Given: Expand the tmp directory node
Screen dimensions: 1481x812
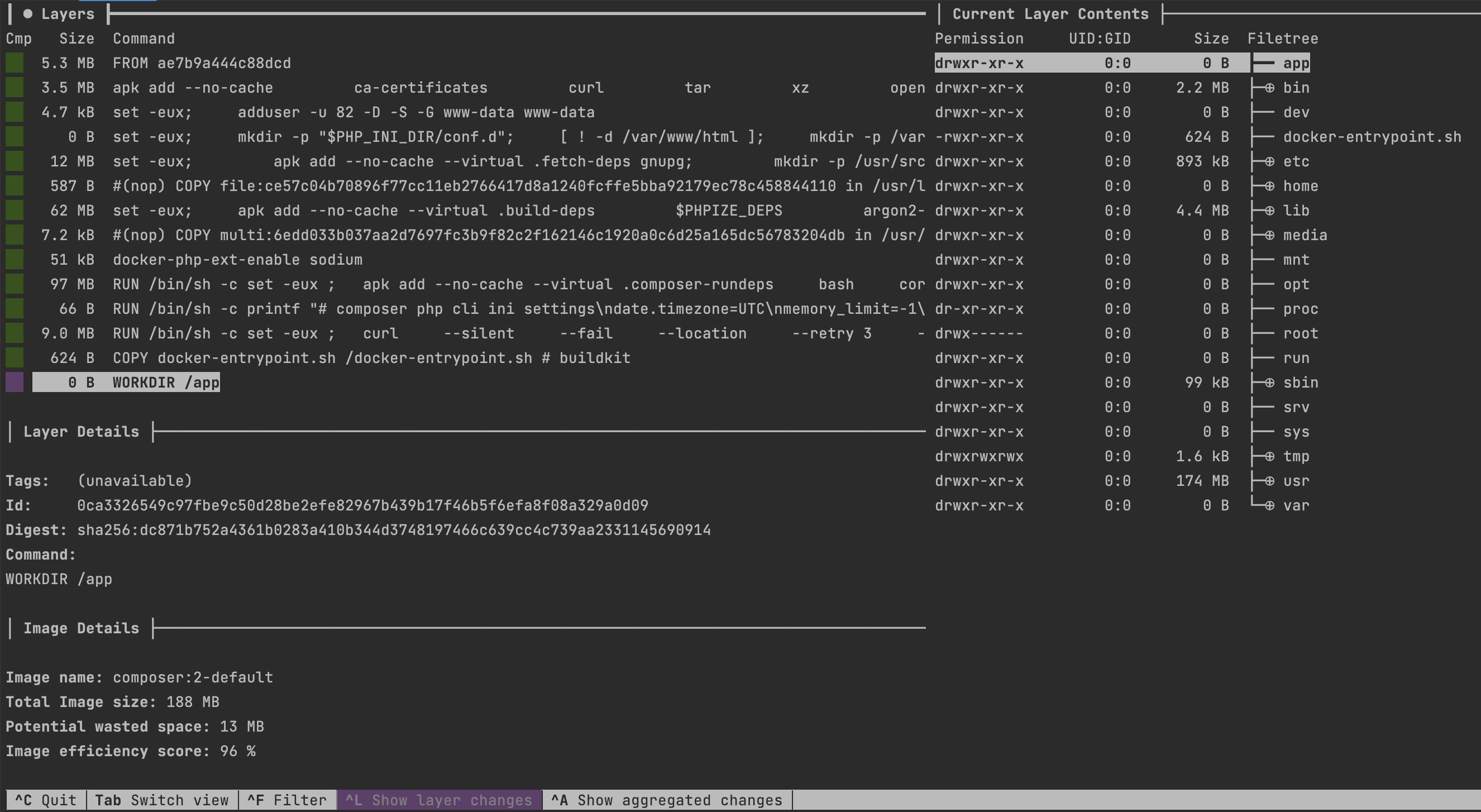Looking at the screenshot, I should click(x=1269, y=457).
